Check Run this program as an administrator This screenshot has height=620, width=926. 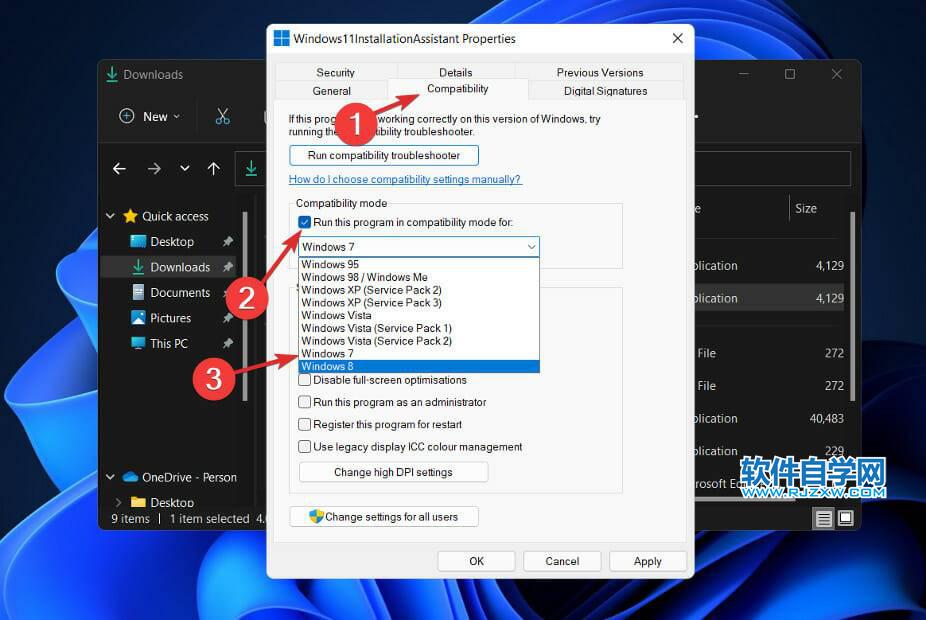pyautogui.click(x=305, y=402)
